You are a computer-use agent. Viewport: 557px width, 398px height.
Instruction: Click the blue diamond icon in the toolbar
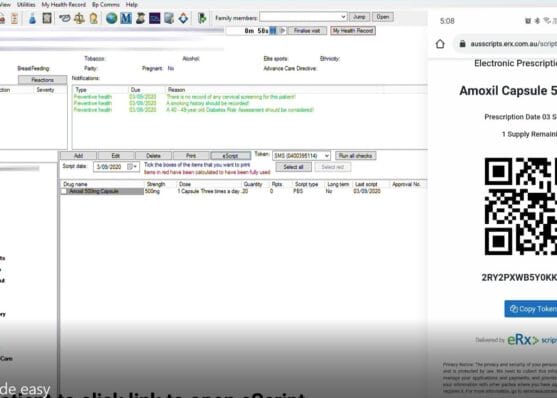coord(183,18)
